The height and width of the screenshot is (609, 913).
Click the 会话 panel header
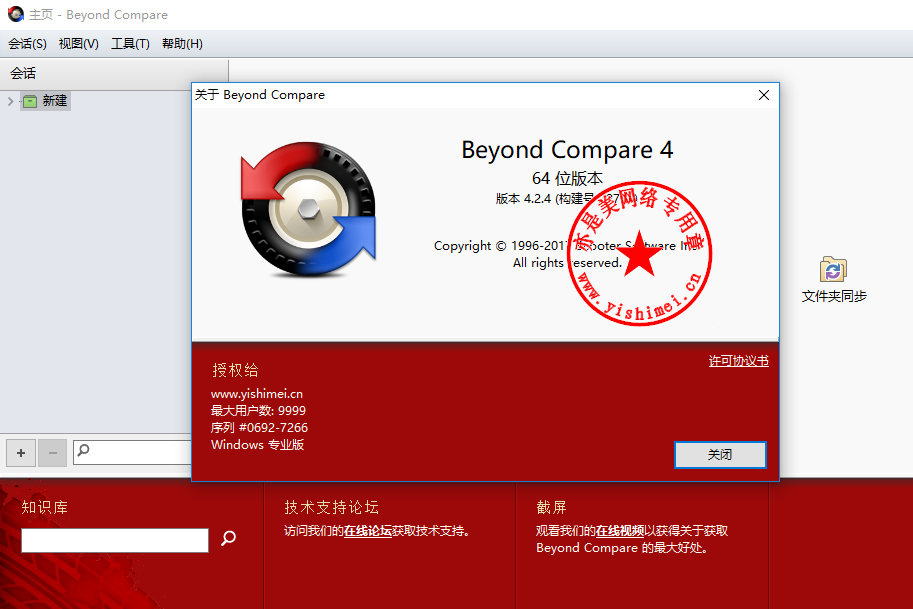114,73
